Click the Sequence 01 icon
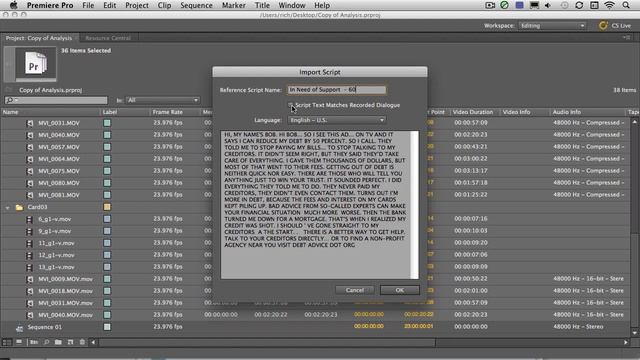The width and height of the screenshot is (640, 360). pyautogui.click(x=19, y=327)
